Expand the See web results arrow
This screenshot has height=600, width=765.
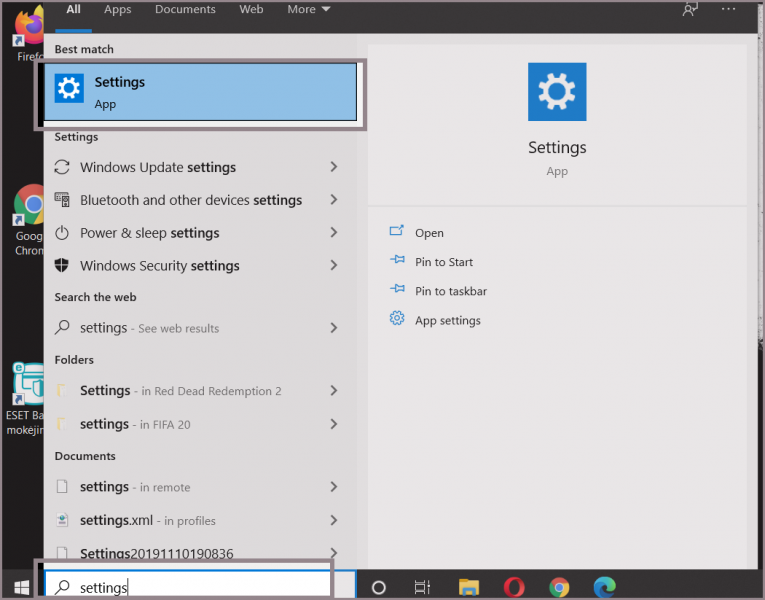point(334,327)
